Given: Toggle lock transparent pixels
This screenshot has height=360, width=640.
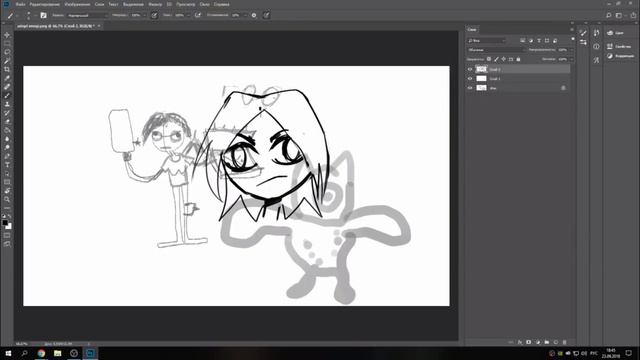Looking at the screenshot, I should (489, 59).
